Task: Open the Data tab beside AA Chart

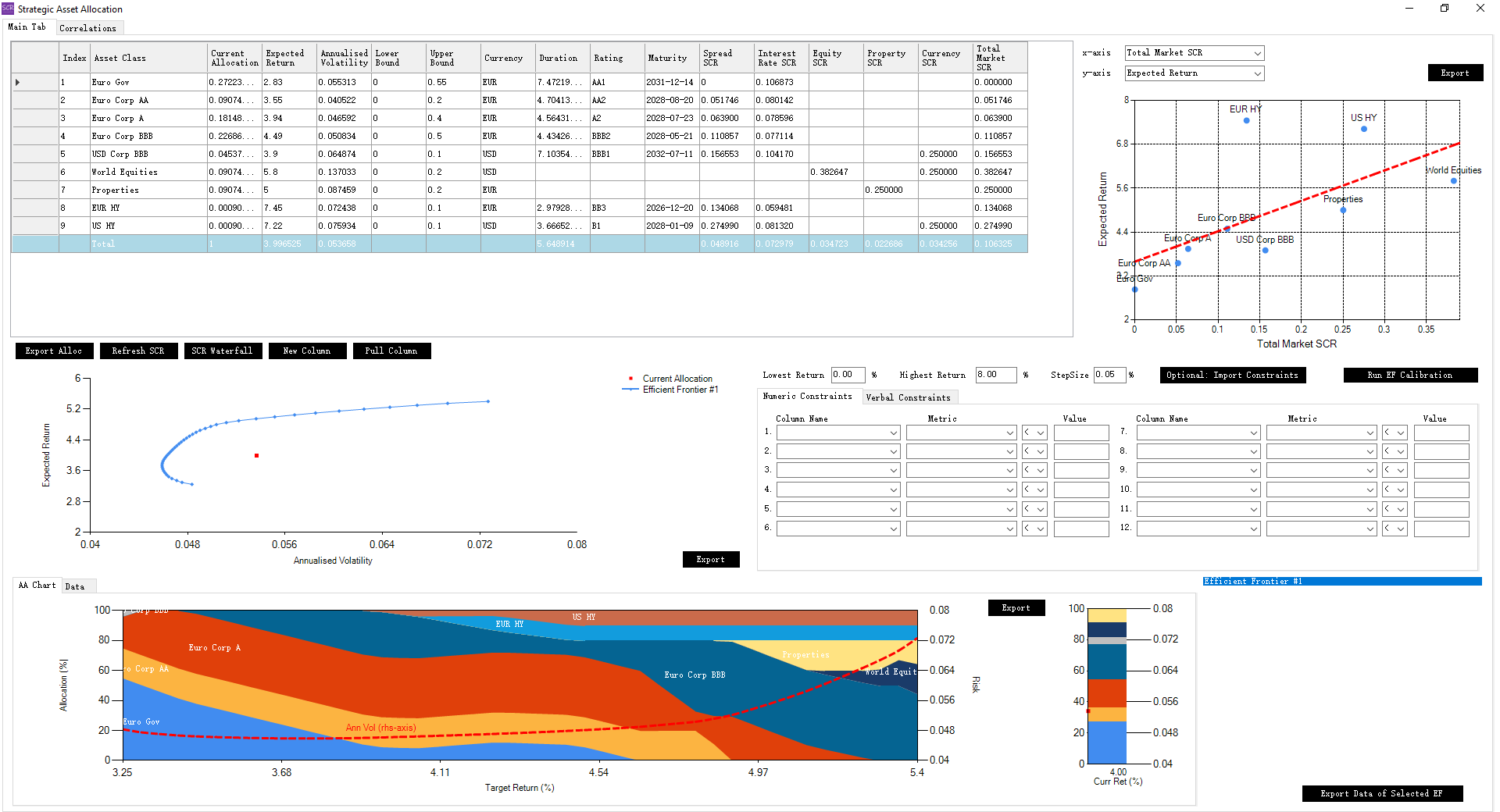Action: pyautogui.click(x=75, y=586)
